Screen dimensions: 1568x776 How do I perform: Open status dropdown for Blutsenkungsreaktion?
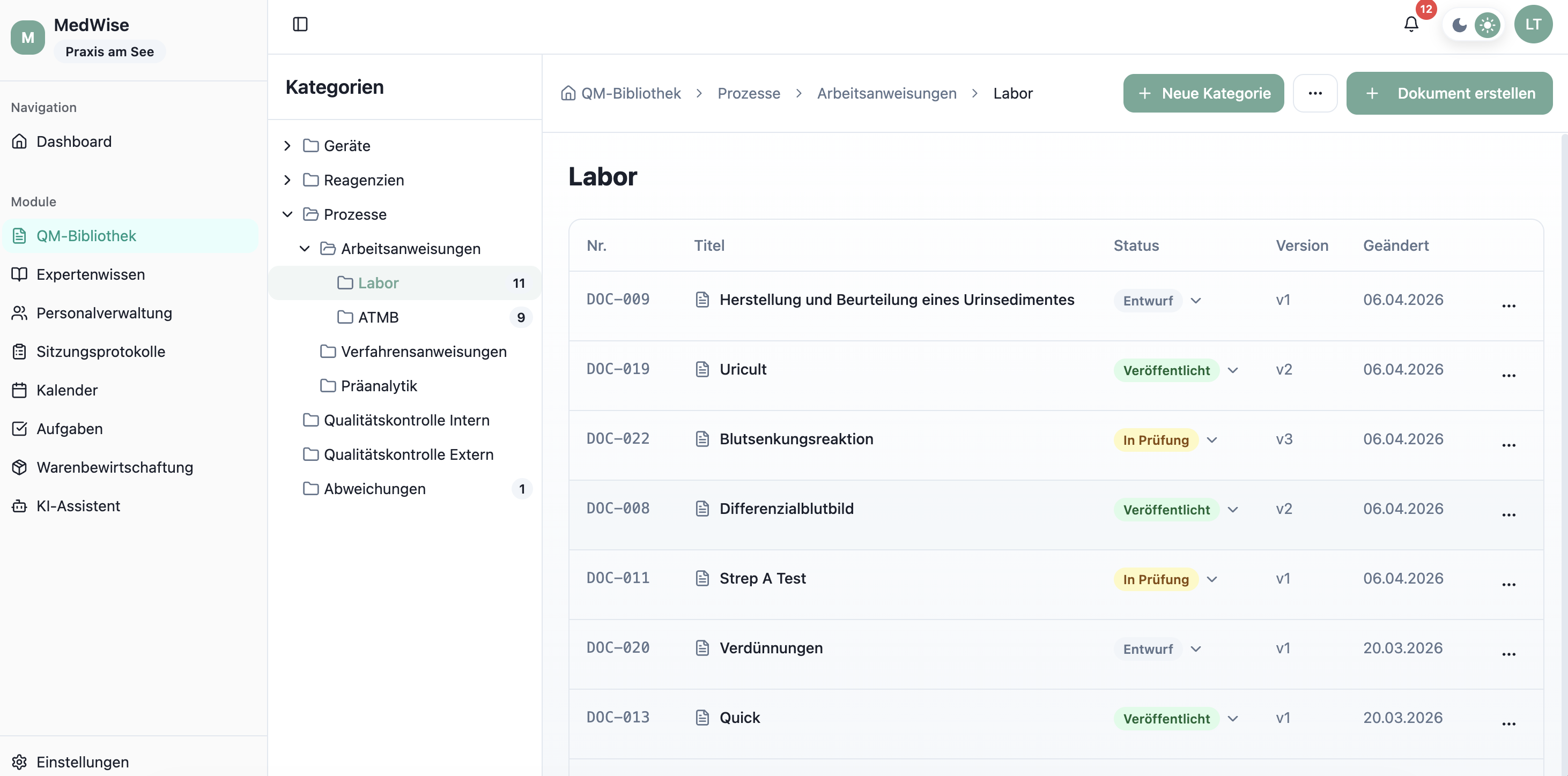[1212, 439]
